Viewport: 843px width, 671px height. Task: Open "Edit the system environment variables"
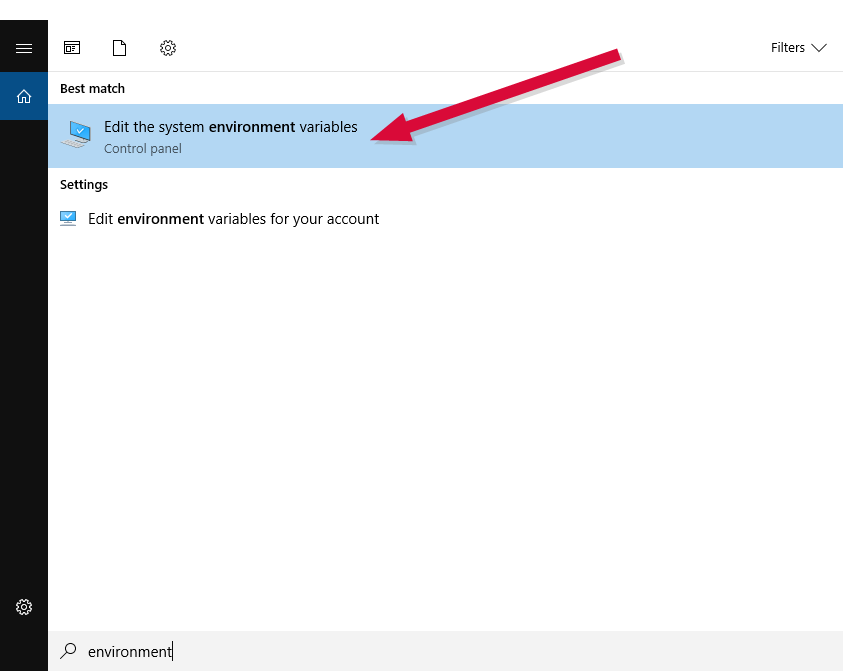pos(230,128)
